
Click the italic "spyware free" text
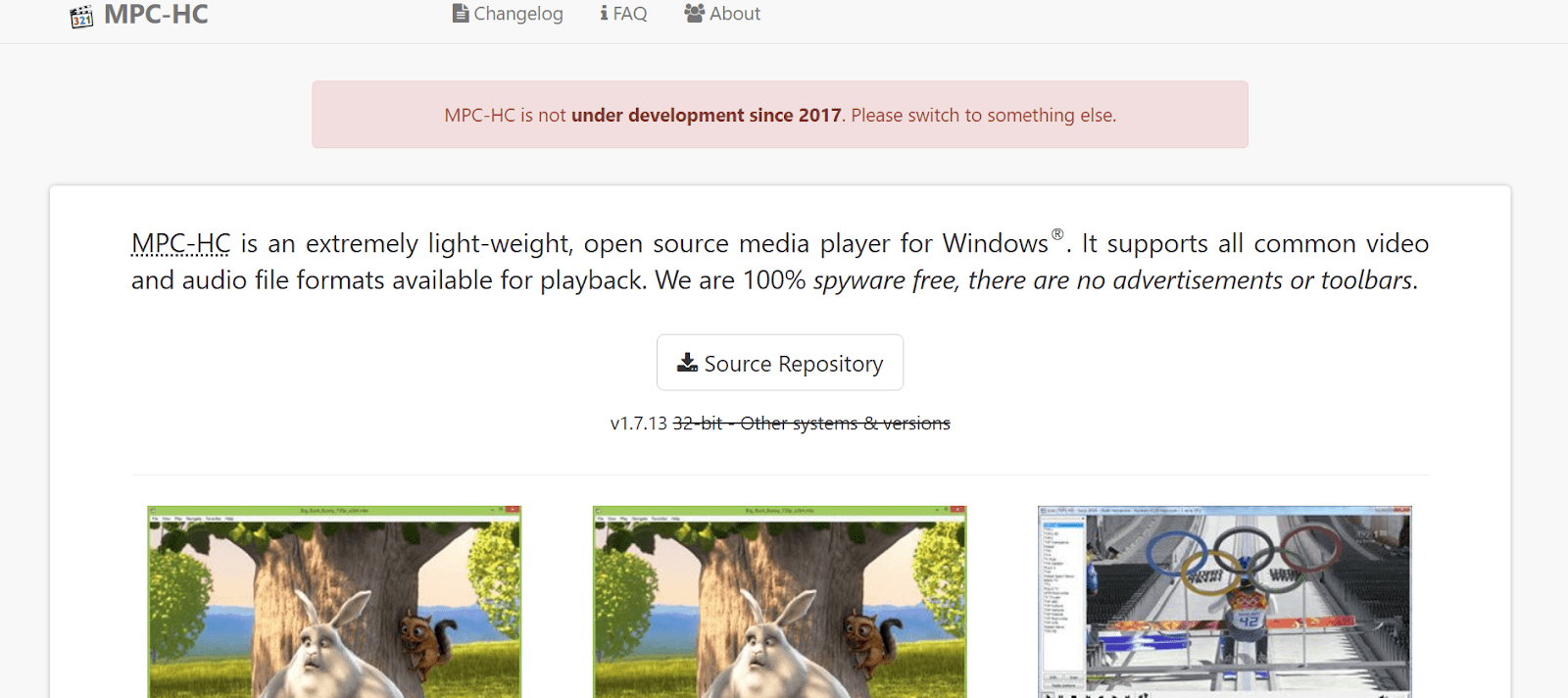(884, 280)
